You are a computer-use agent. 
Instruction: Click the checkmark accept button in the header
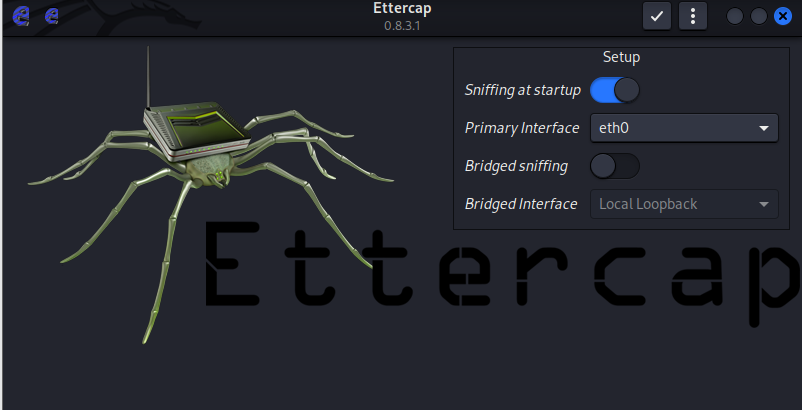[657, 16]
